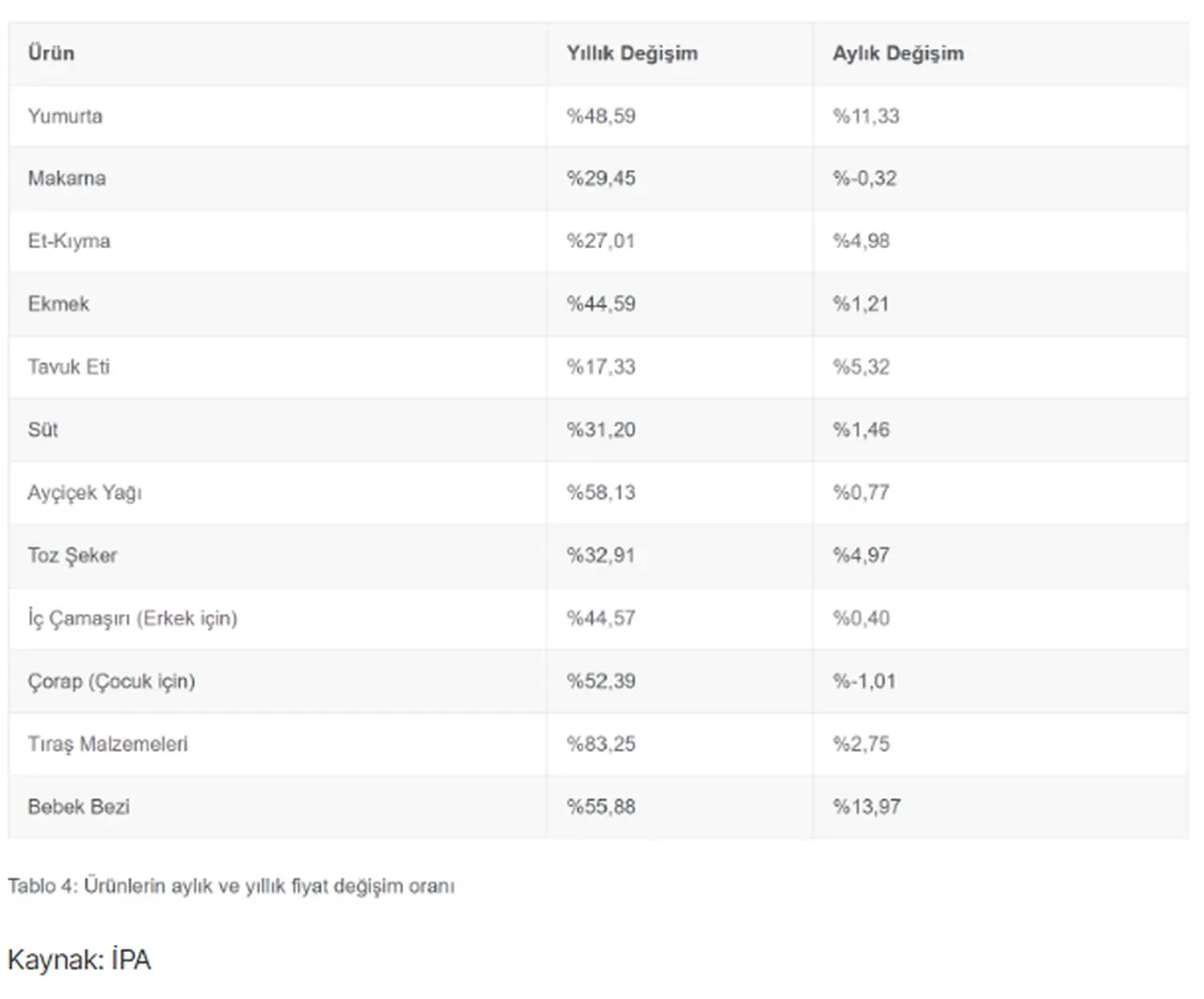
Task: Click the Kaynak: İPA source text
Action: point(79,960)
